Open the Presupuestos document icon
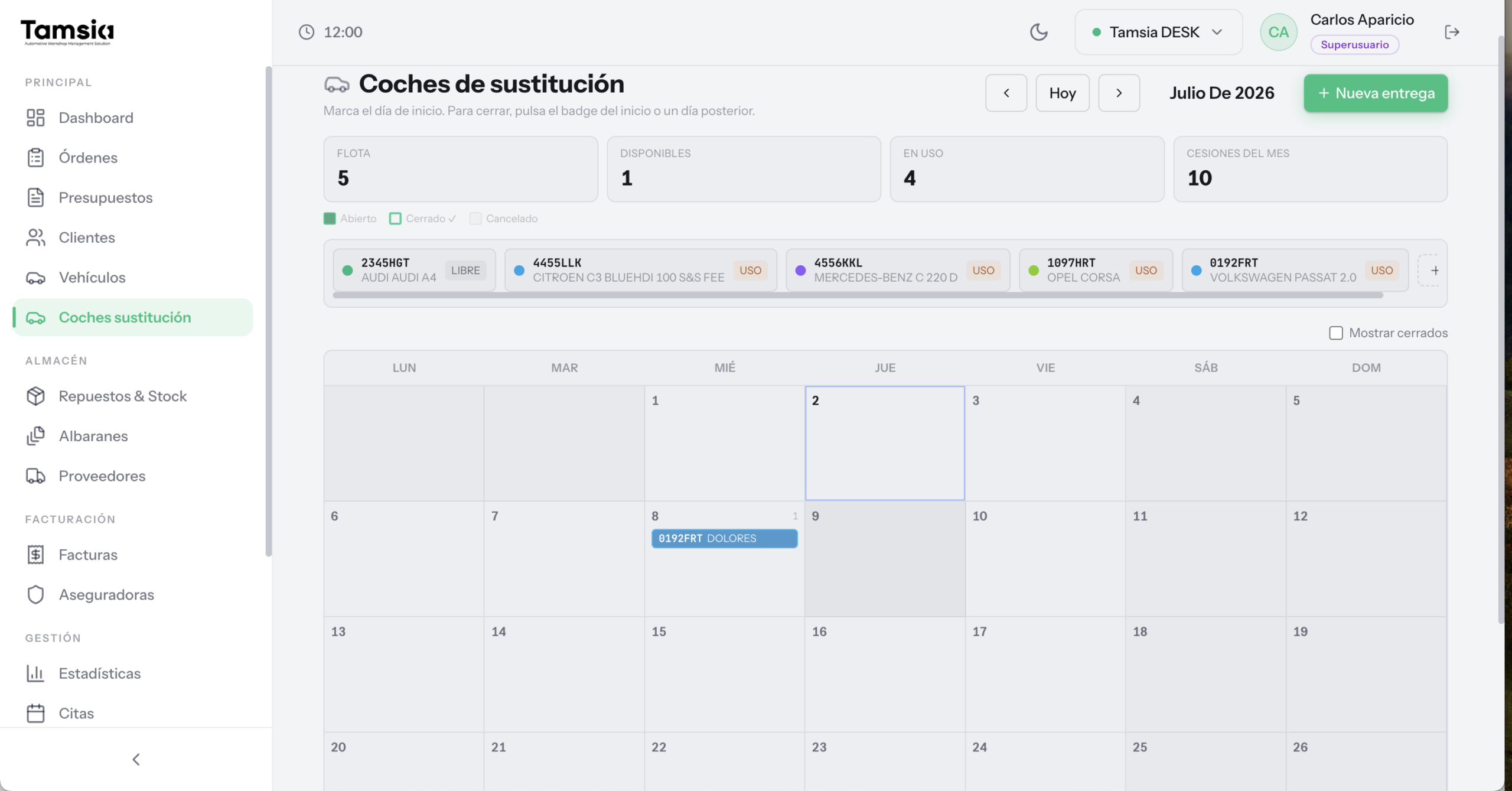The height and width of the screenshot is (791, 1512). click(35, 197)
